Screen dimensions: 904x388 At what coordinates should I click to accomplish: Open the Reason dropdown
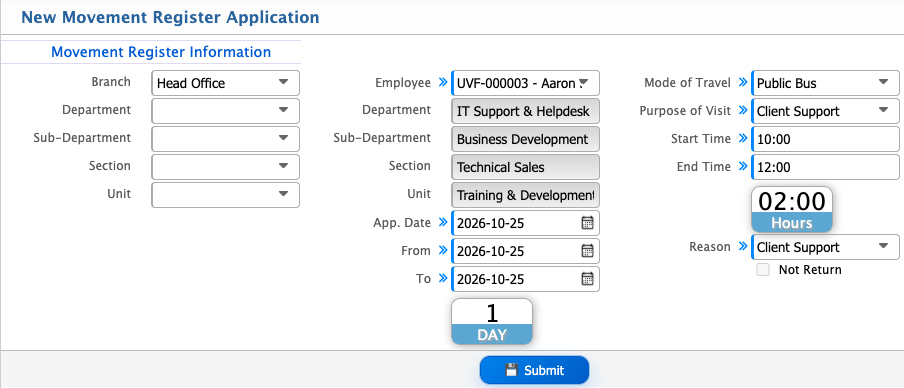coord(825,247)
